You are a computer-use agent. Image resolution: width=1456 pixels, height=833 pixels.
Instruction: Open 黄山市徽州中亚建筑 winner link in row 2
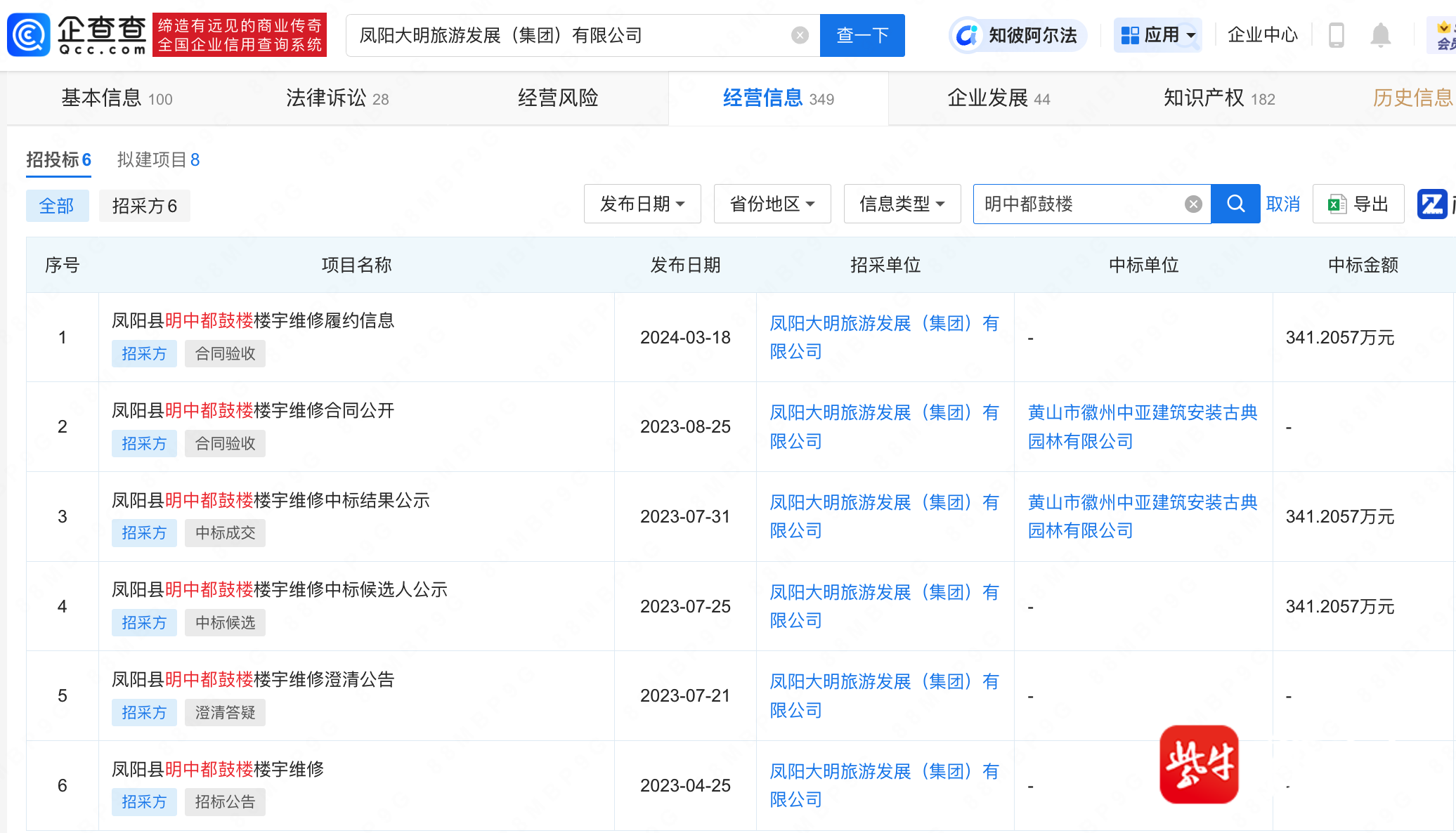(x=1143, y=426)
